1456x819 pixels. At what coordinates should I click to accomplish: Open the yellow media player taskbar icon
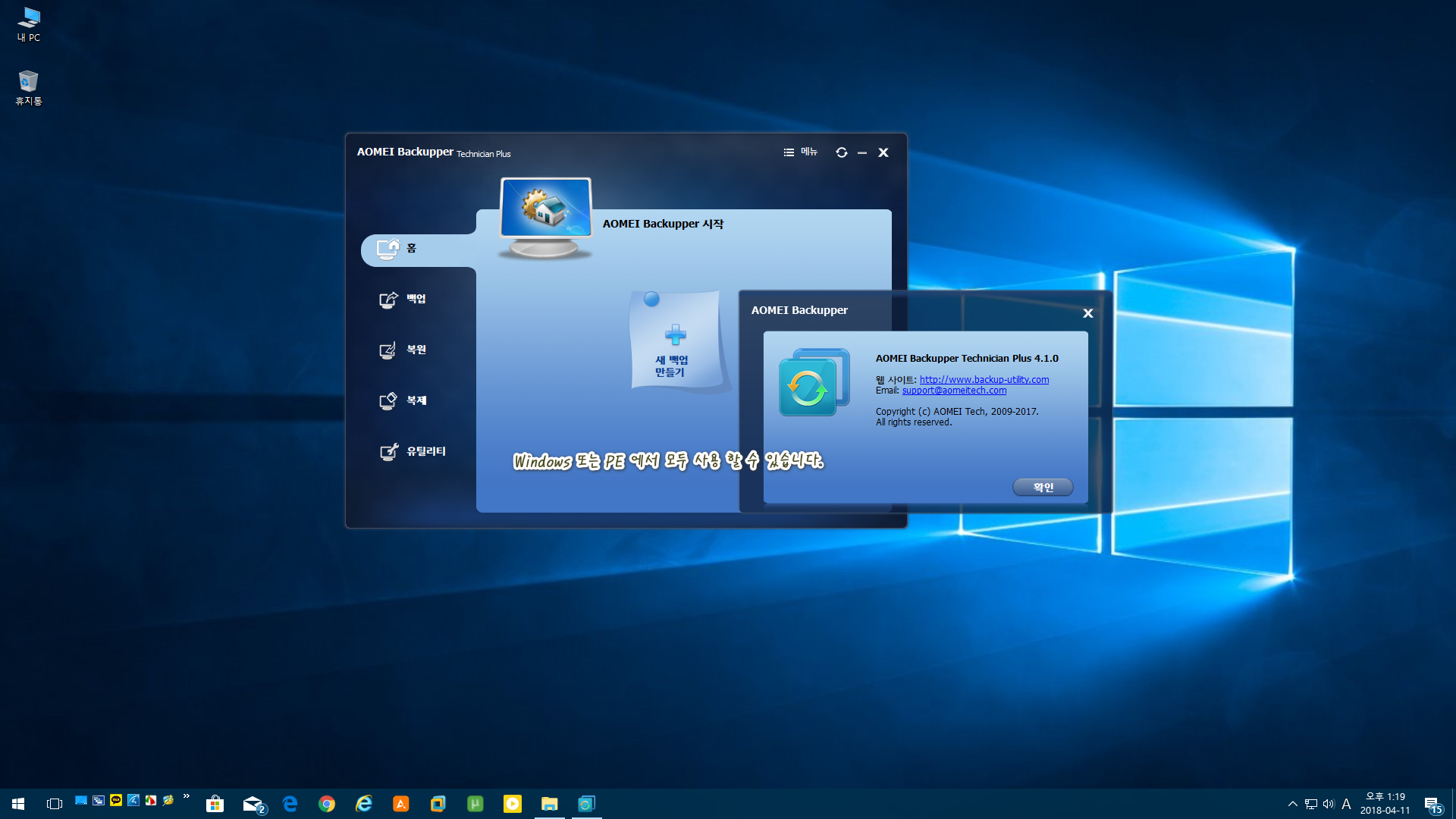(513, 804)
